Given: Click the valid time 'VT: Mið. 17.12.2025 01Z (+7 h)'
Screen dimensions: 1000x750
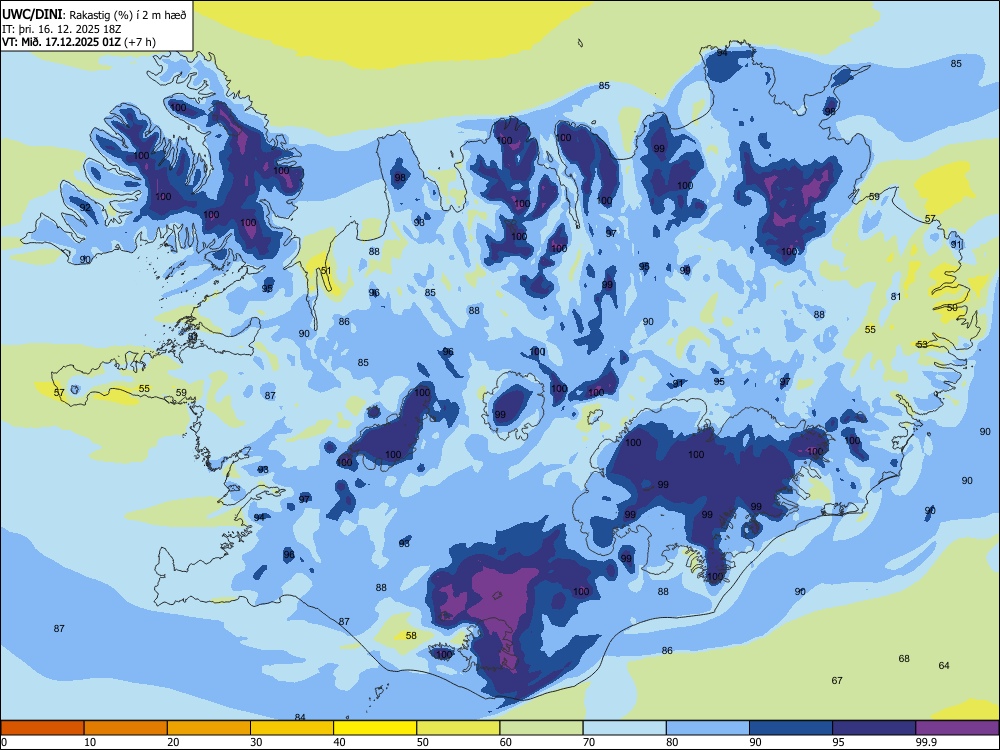Looking at the screenshot, I should pos(78,42).
